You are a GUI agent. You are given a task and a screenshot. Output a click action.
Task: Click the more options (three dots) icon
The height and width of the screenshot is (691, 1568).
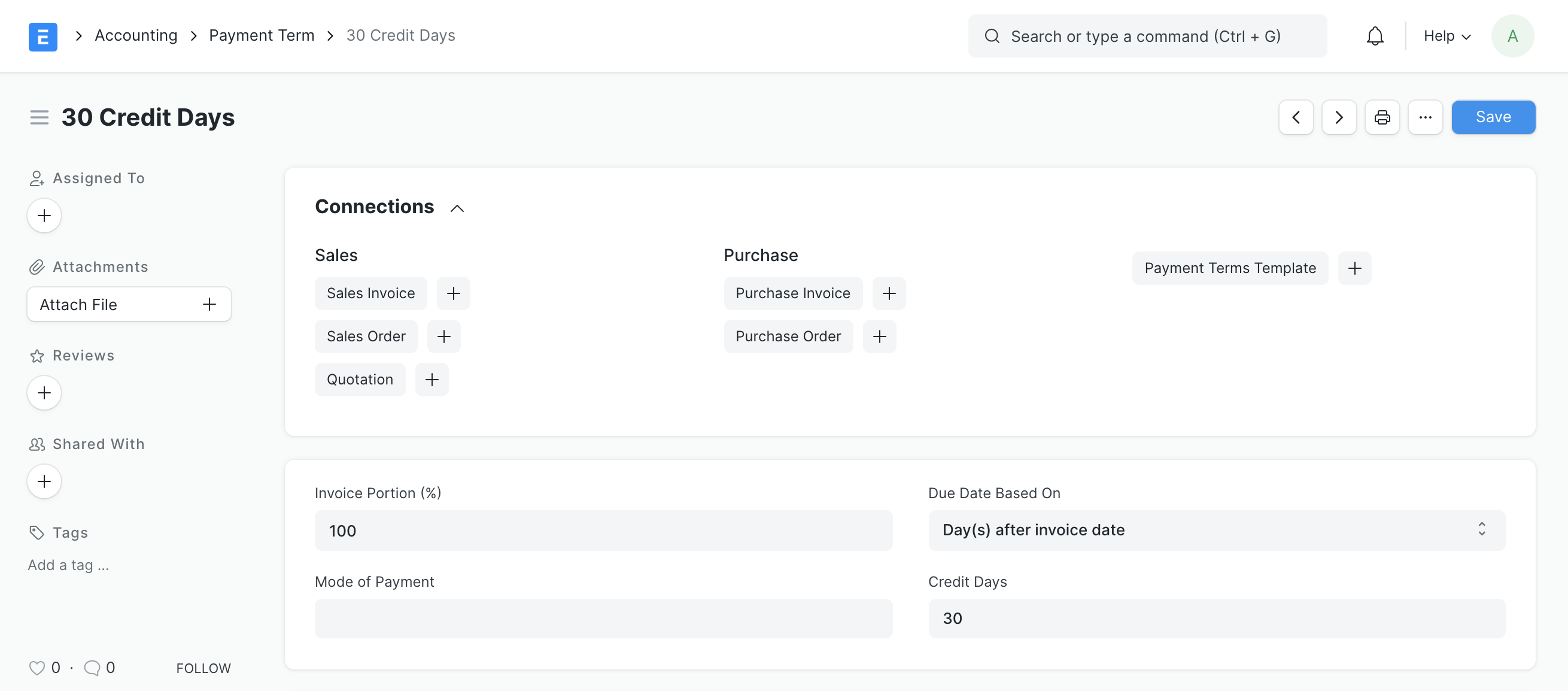tap(1426, 116)
